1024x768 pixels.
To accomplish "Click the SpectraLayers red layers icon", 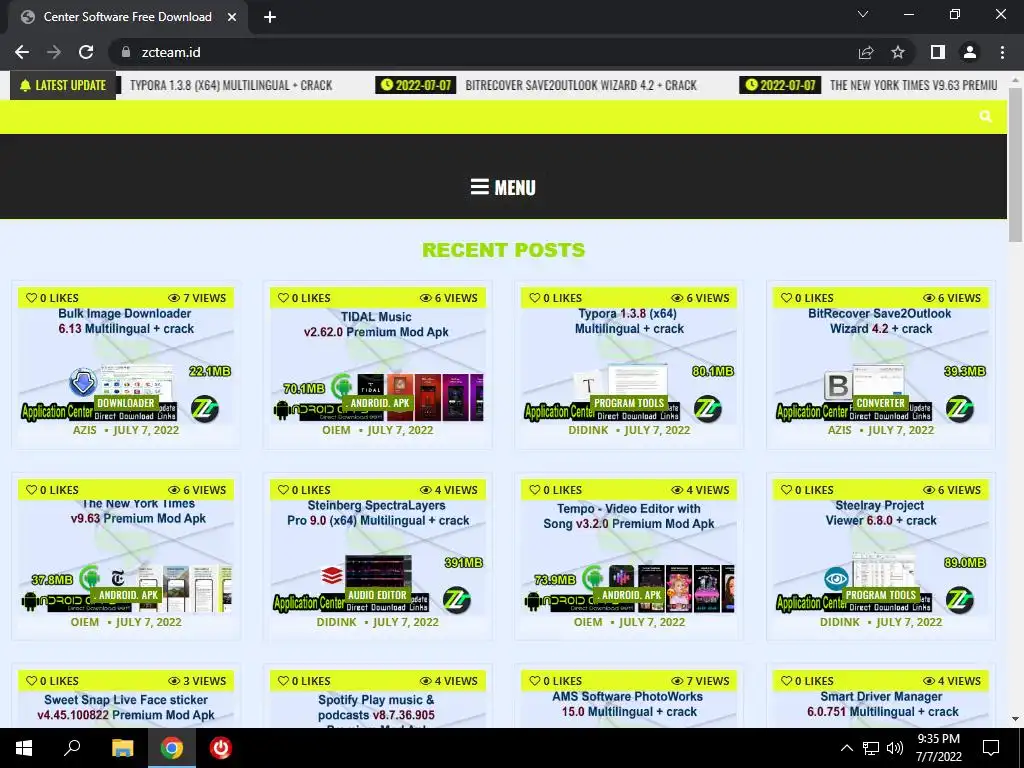I will tap(332, 575).
